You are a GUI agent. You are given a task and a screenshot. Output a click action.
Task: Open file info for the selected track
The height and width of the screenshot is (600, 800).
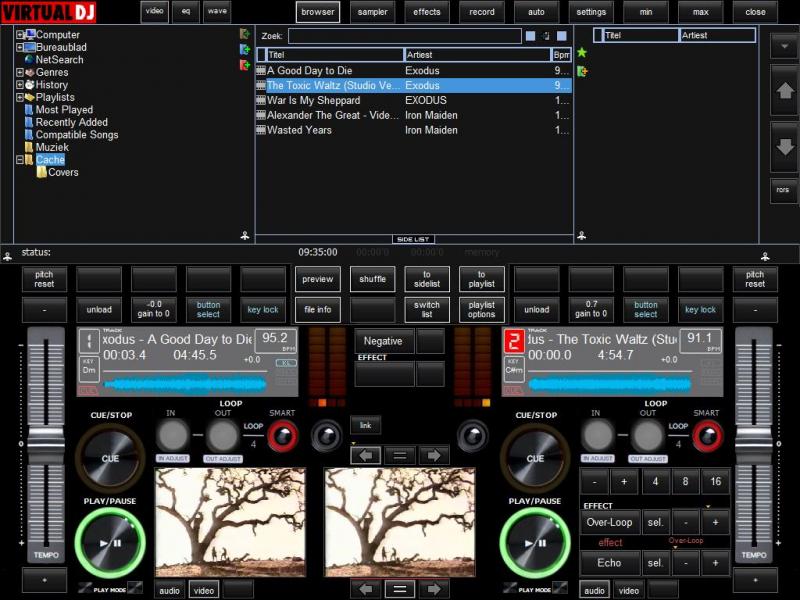coord(317,310)
